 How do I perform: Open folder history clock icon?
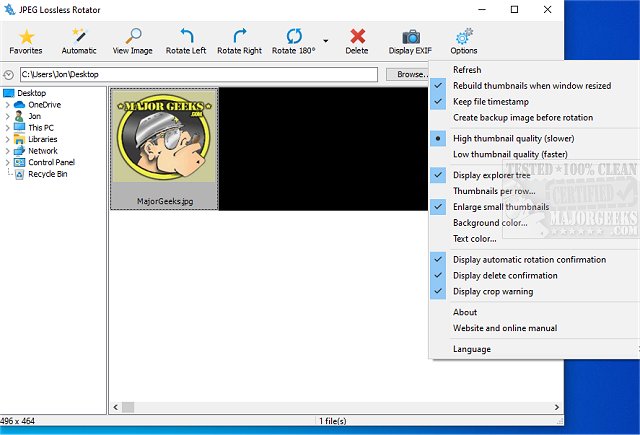(x=9, y=75)
